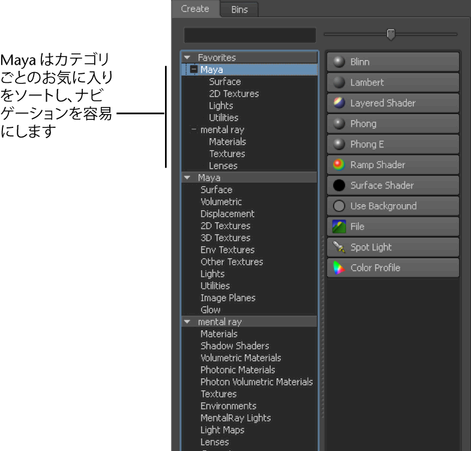The width and height of the screenshot is (471, 451).
Task: Click the icon size slider handle
Action: pyautogui.click(x=391, y=34)
